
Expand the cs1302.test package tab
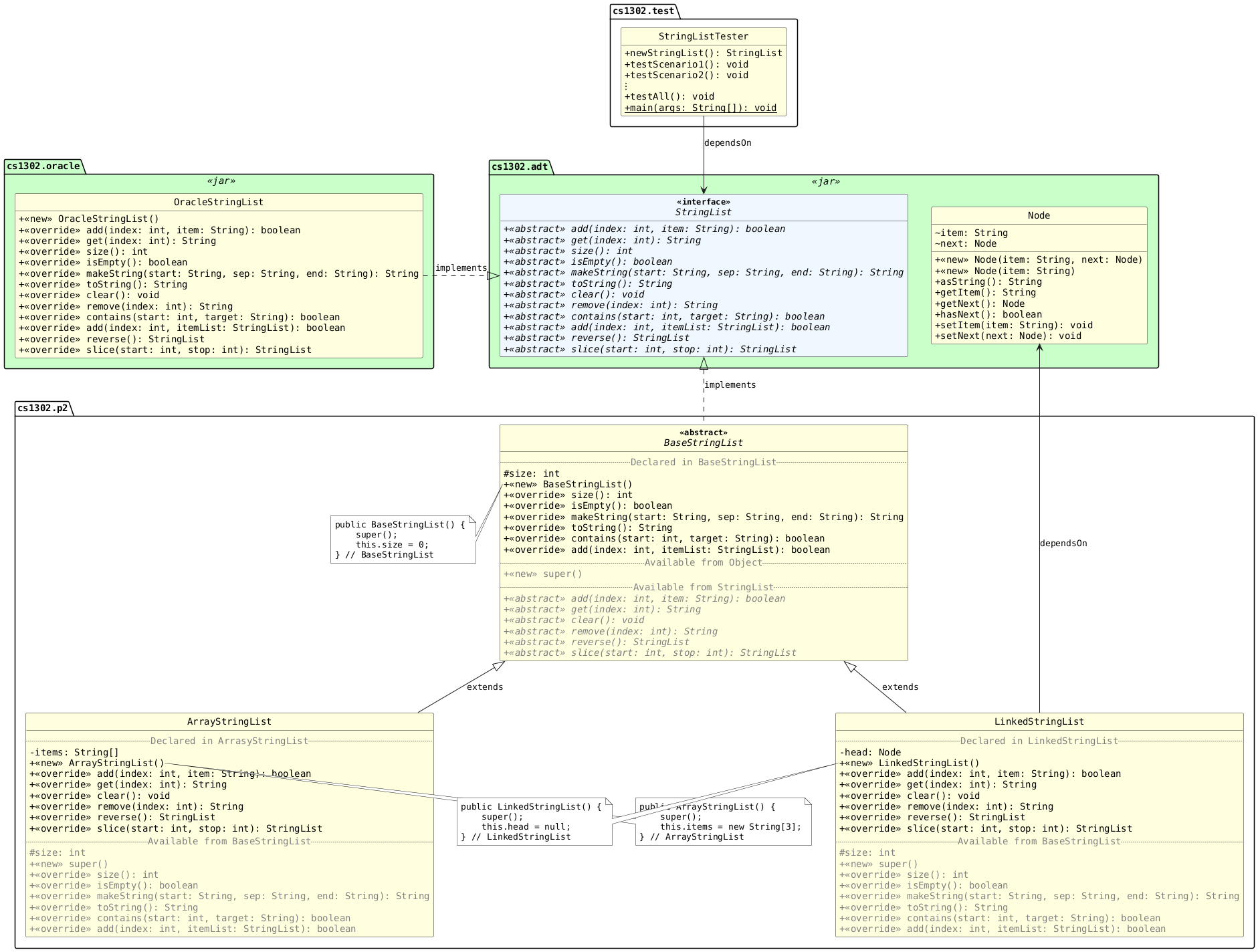click(633, 11)
